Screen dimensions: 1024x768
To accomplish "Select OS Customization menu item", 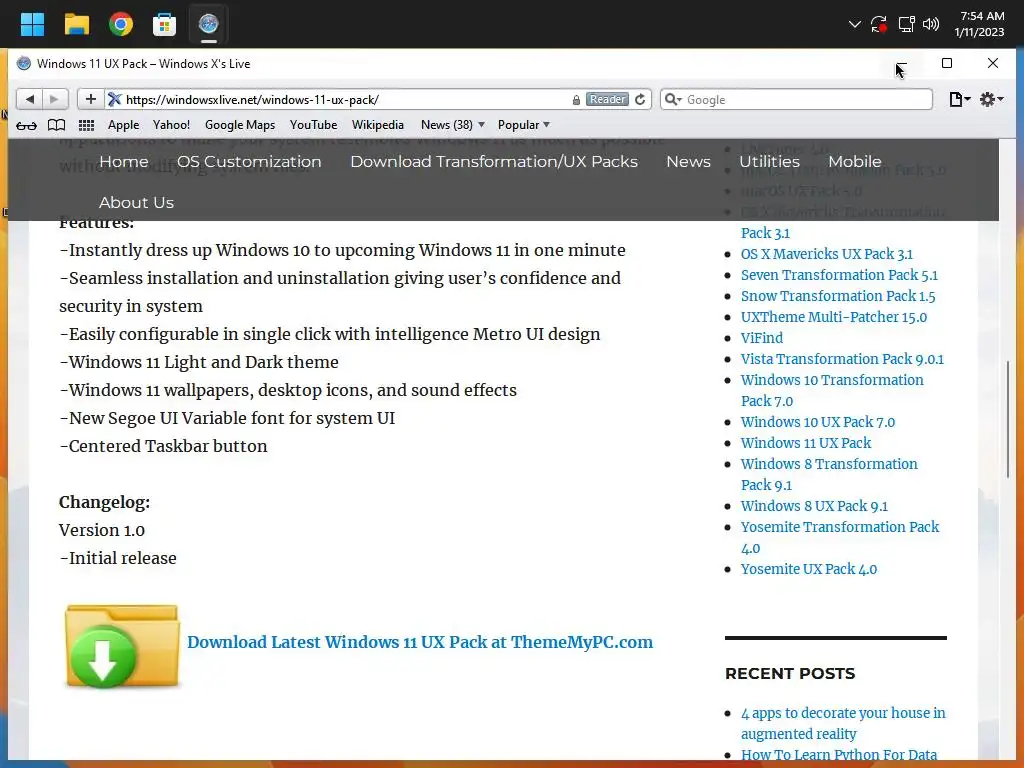I will click(x=249, y=161).
